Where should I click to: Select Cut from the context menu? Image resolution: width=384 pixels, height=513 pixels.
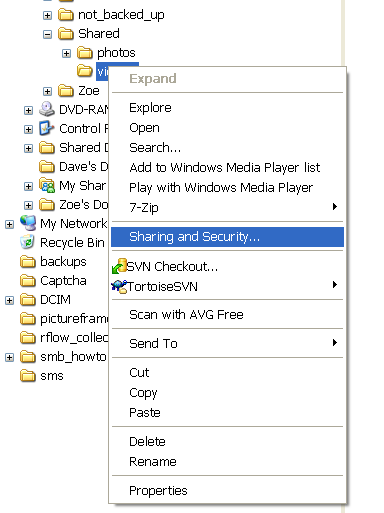(227, 372)
